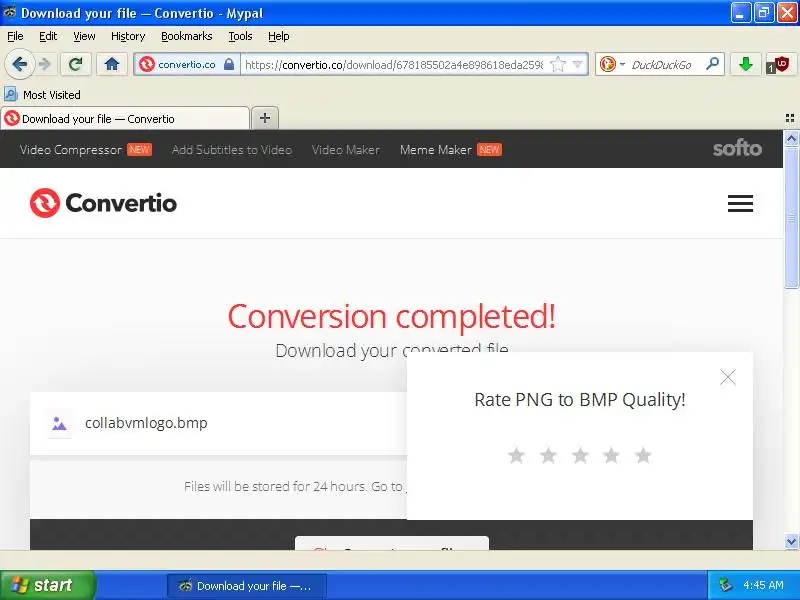Reload the current page
The width and height of the screenshot is (800, 600).
[x=76, y=64]
